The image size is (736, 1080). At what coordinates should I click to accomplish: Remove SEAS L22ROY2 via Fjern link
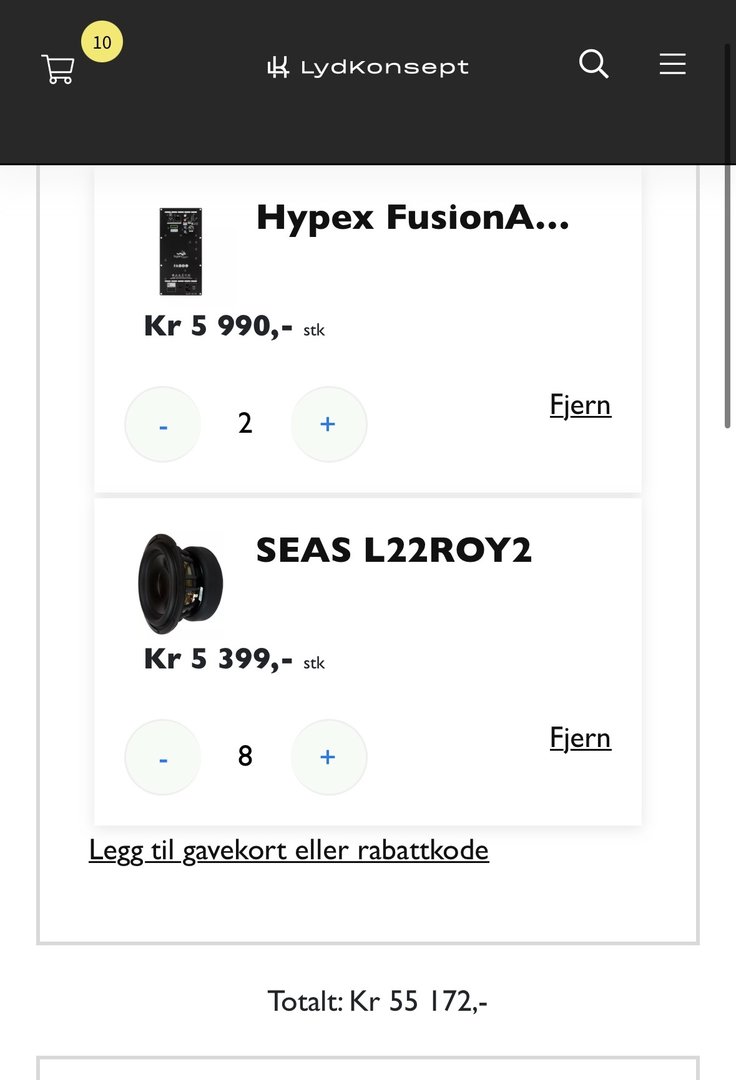(x=580, y=738)
